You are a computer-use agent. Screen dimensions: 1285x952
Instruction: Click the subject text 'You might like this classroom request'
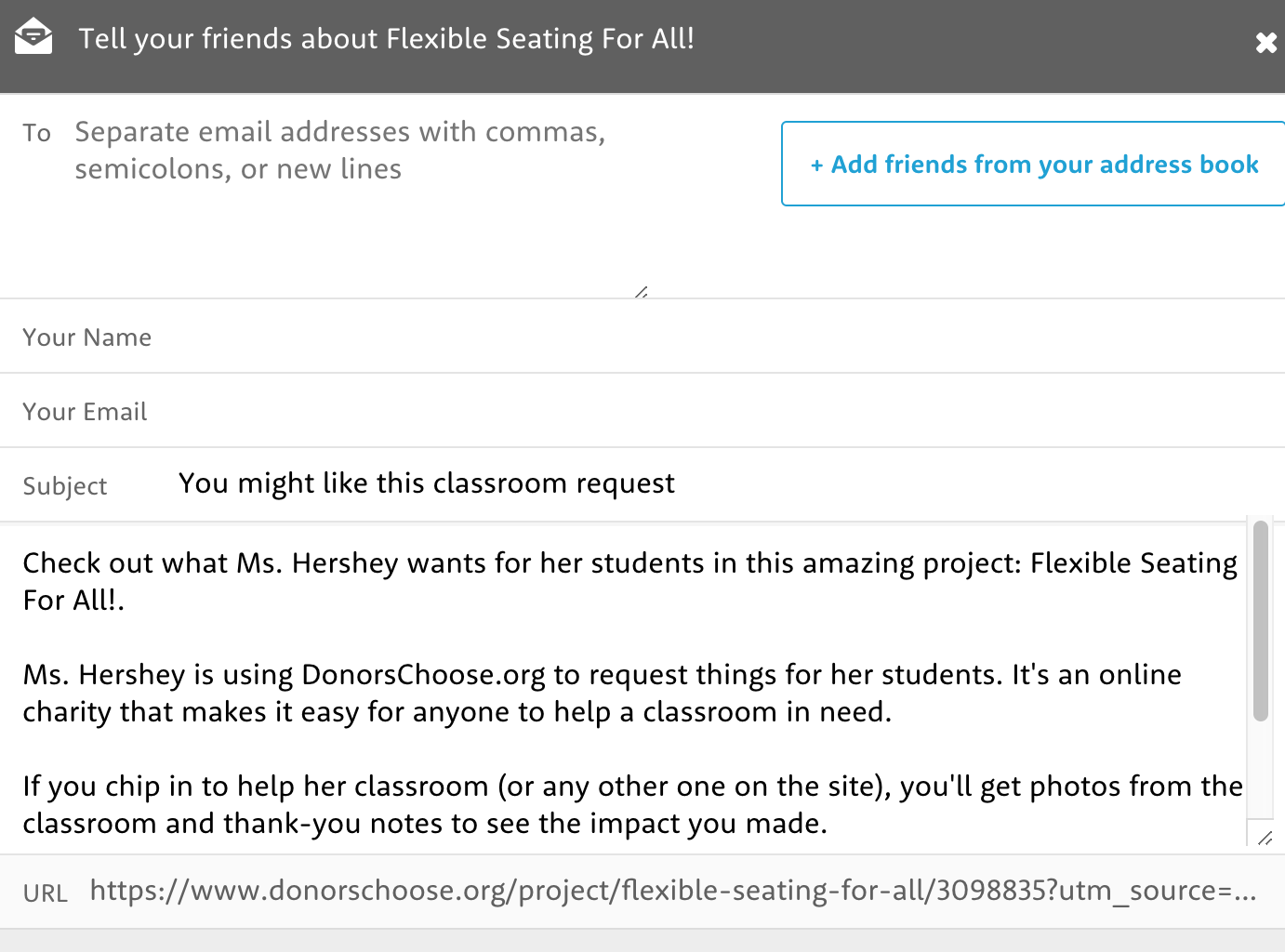[x=427, y=483]
